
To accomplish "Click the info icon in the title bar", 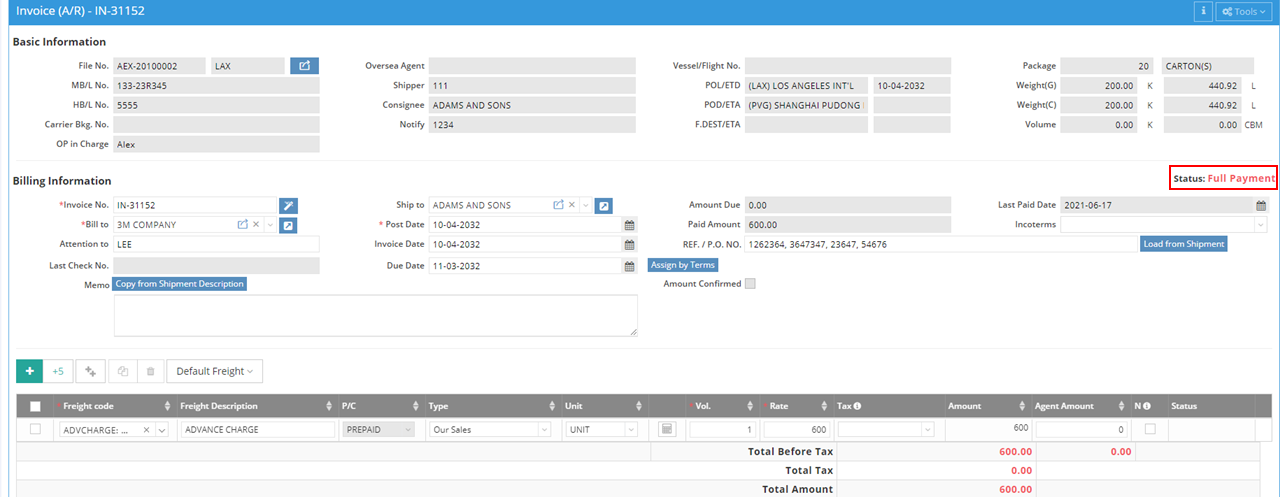I will (1203, 11).
